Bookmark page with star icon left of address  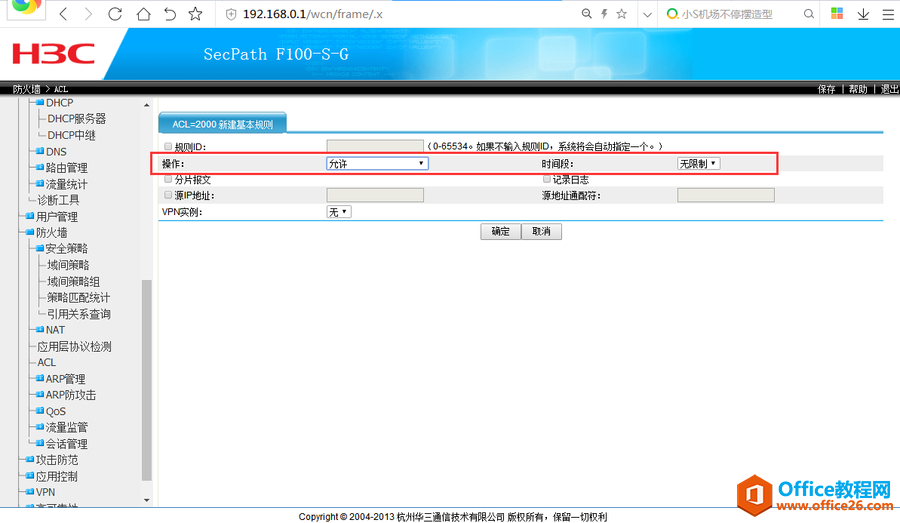(196, 14)
